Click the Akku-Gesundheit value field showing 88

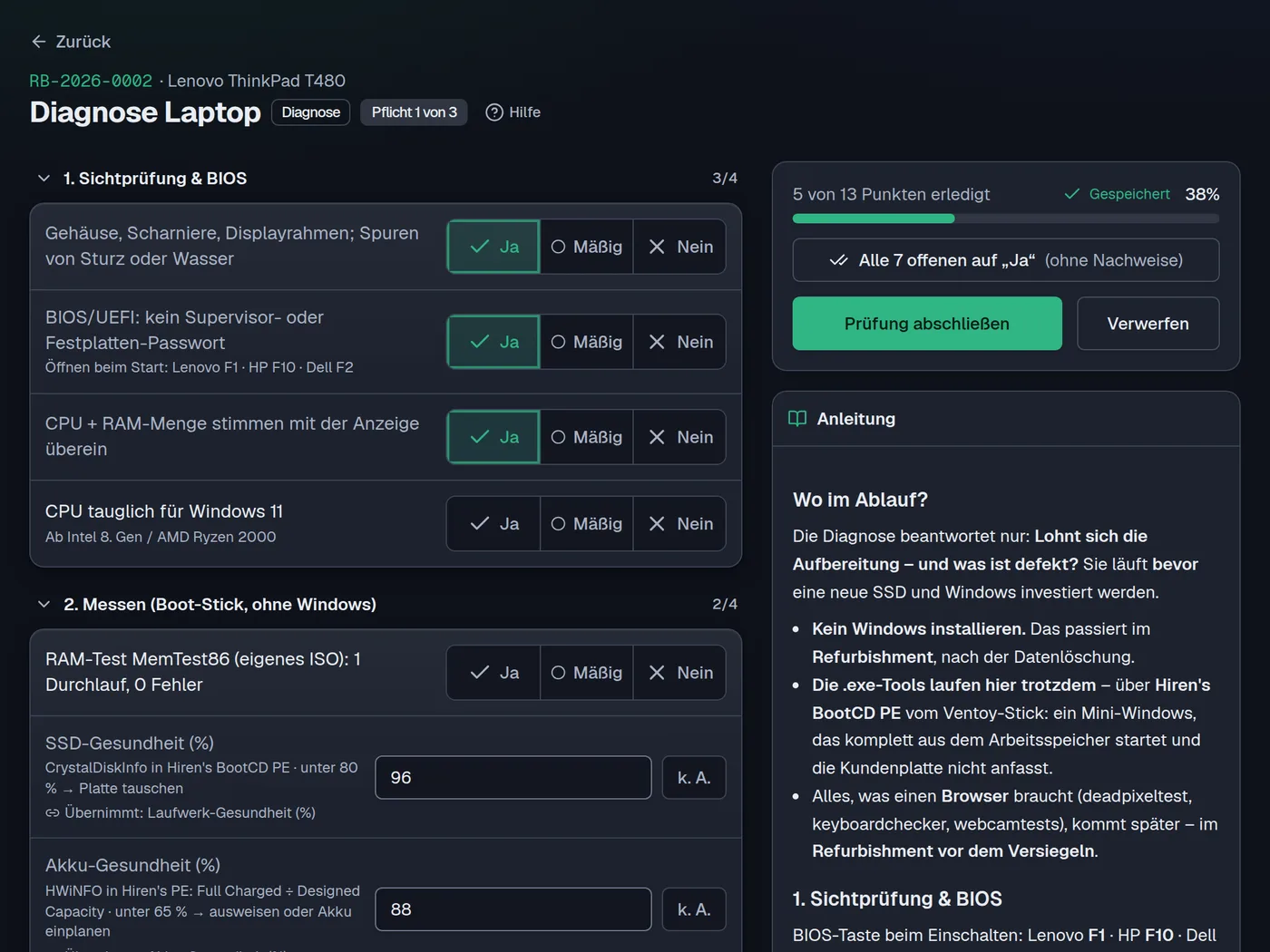(x=513, y=909)
